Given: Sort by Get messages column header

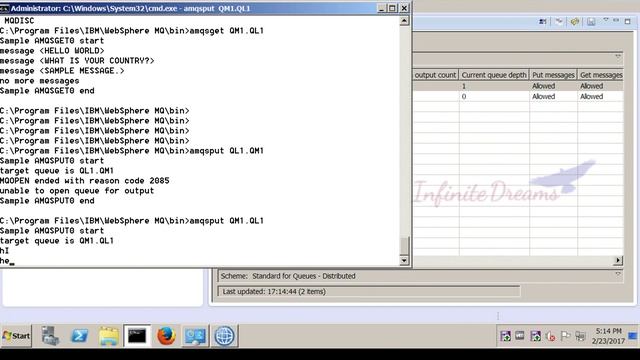Looking at the screenshot, I should (600, 75).
